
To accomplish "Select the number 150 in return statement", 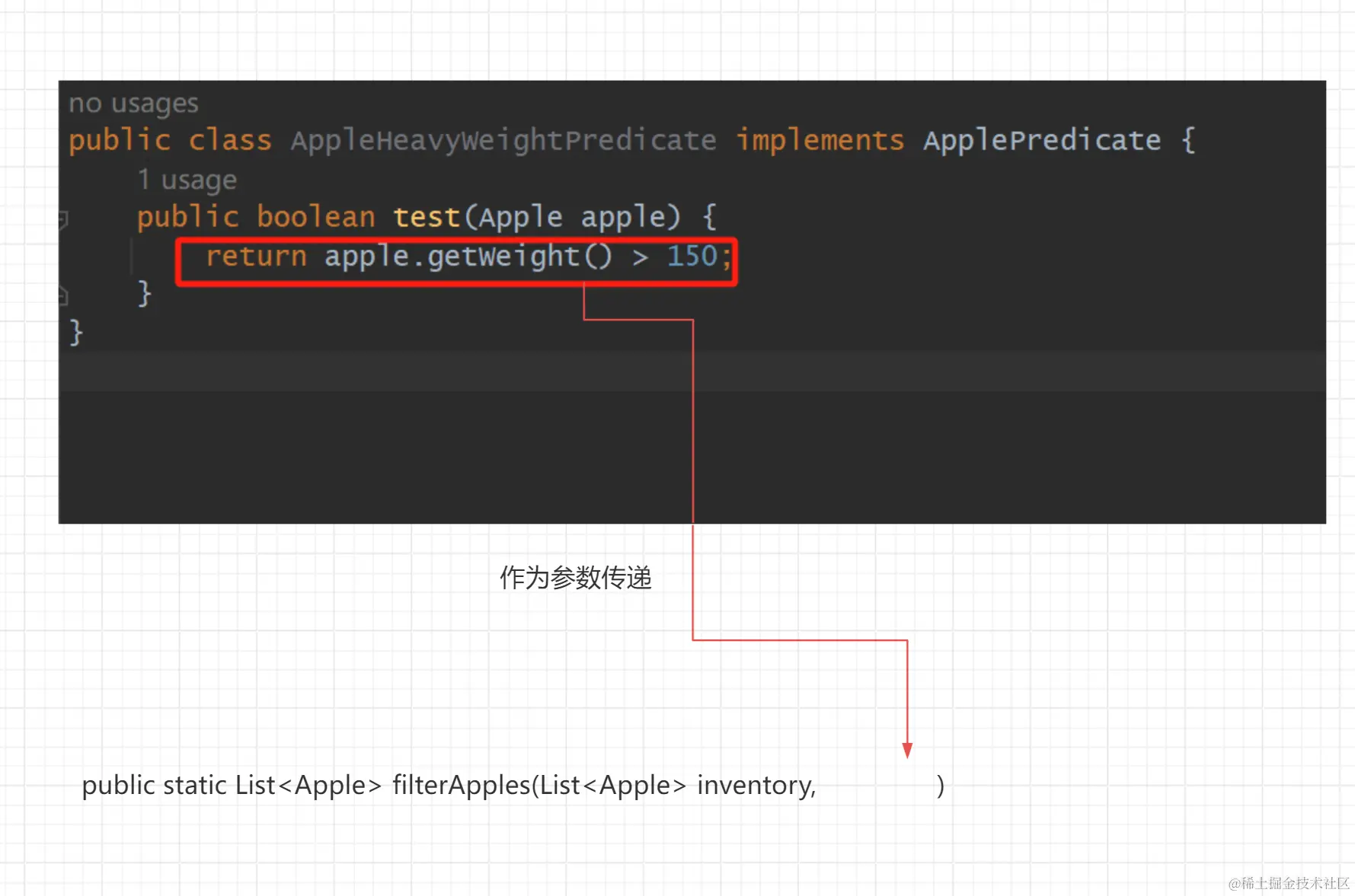I will [692, 257].
